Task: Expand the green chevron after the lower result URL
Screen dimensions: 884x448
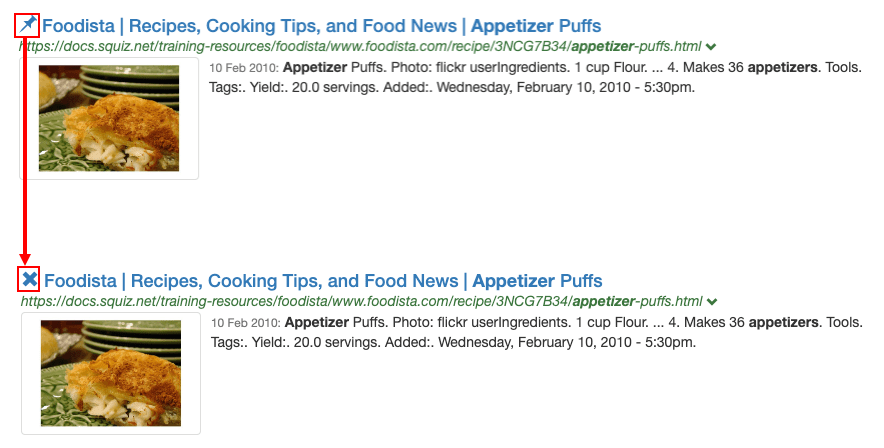Action: pos(712,302)
